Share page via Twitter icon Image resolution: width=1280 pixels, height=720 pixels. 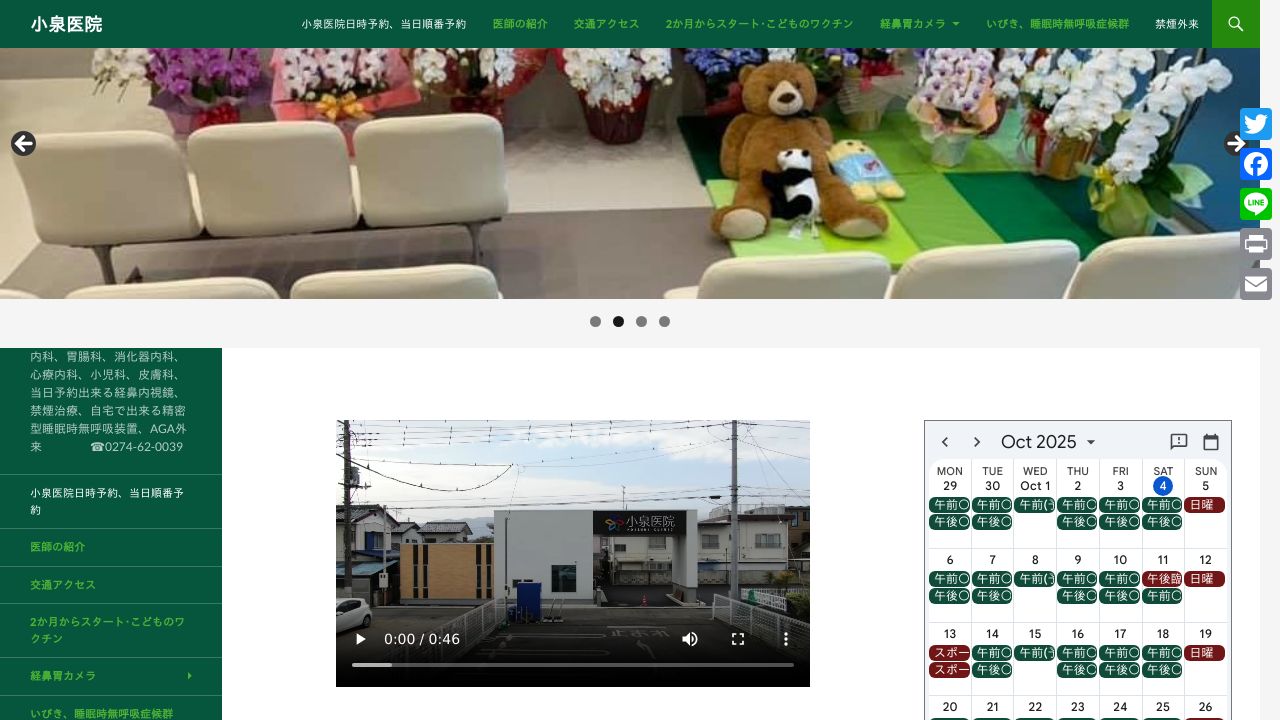coord(1256,124)
